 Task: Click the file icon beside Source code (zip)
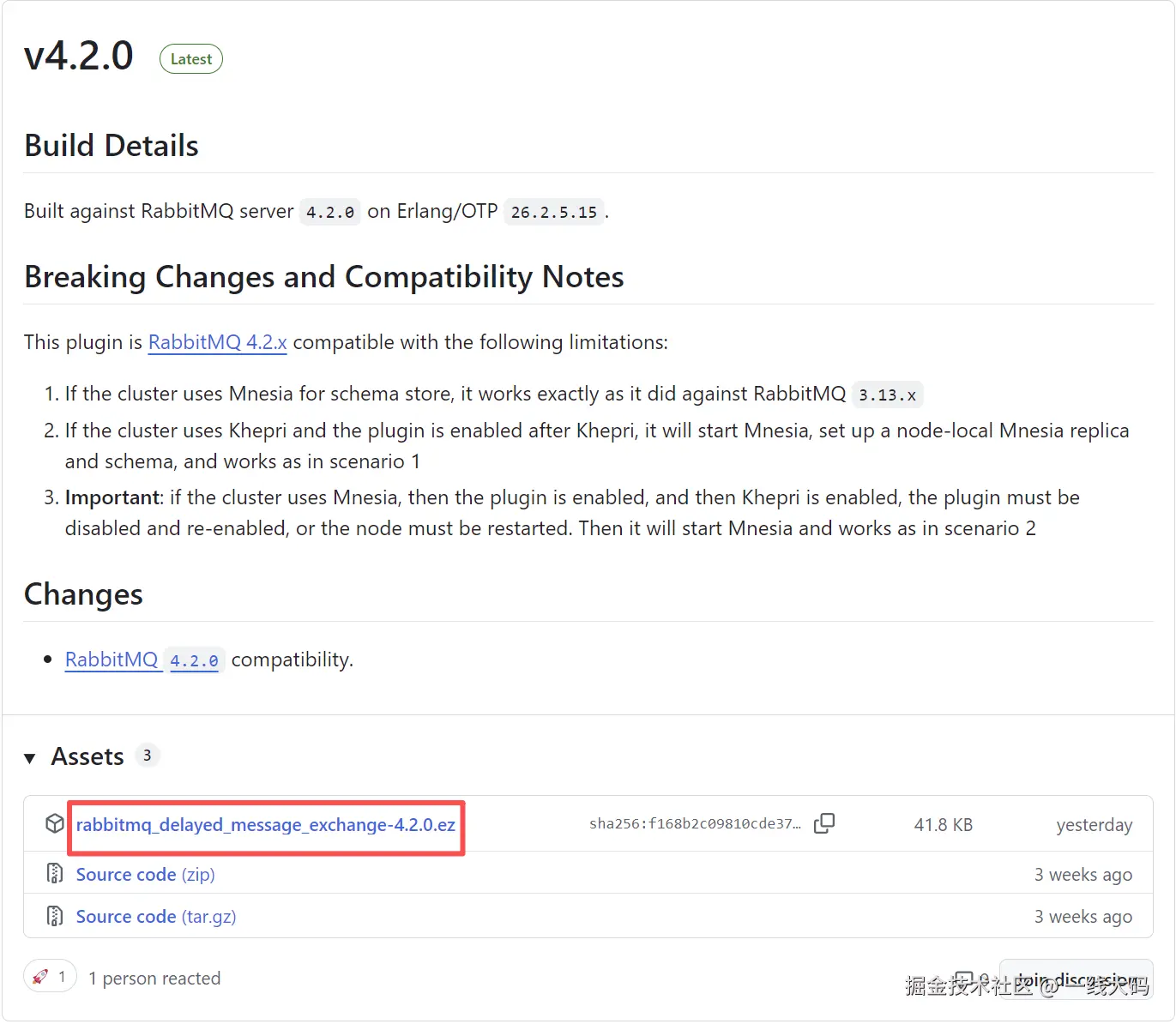[x=55, y=874]
